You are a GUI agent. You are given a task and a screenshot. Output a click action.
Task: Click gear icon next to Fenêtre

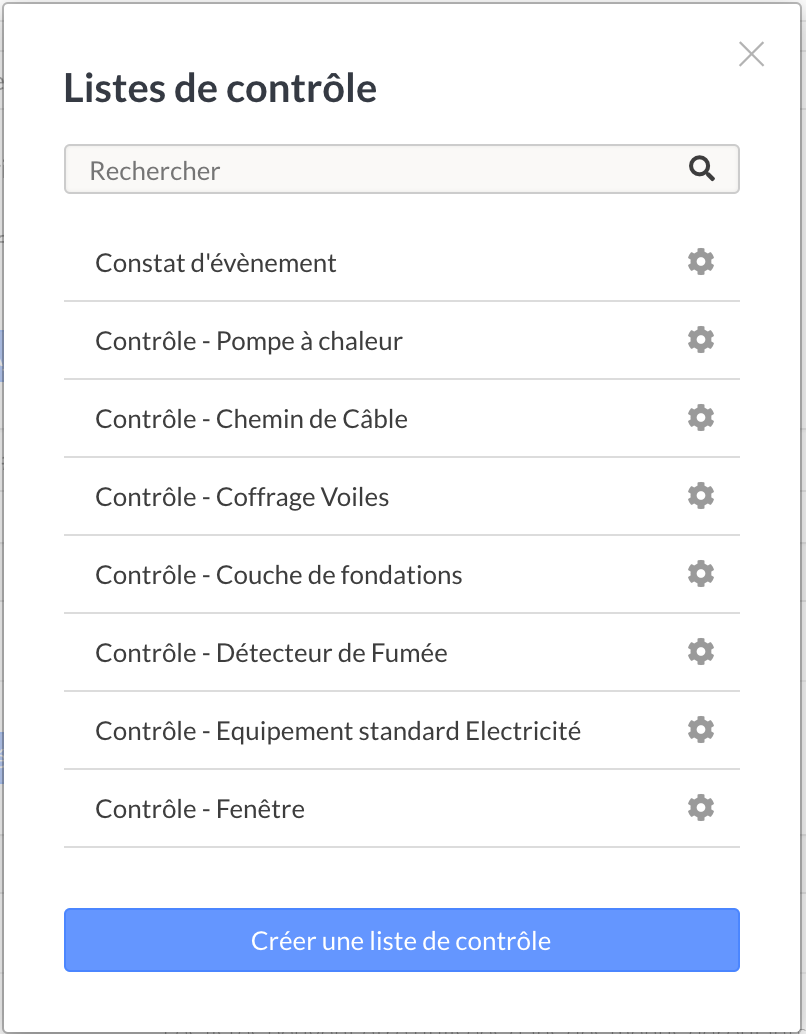700,807
